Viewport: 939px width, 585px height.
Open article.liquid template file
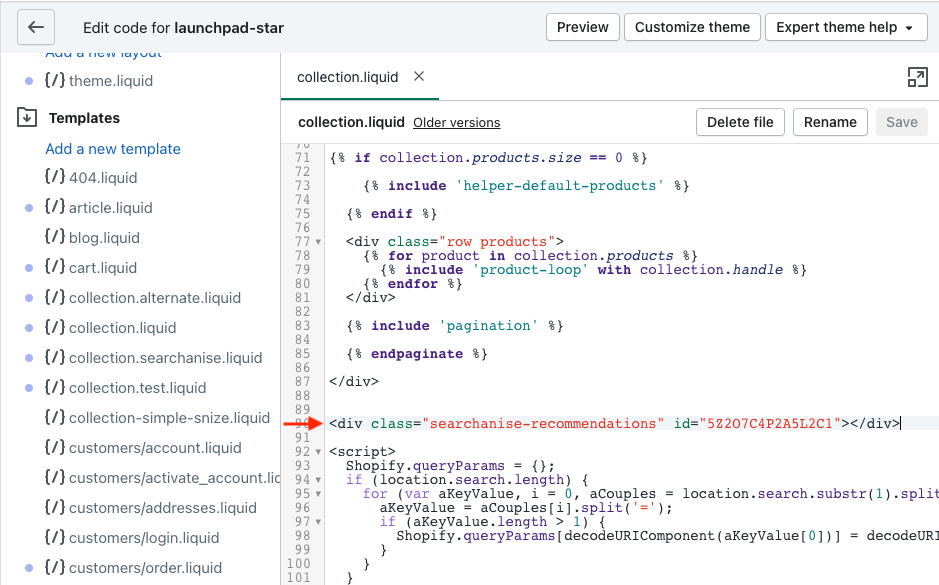click(111, 207)
